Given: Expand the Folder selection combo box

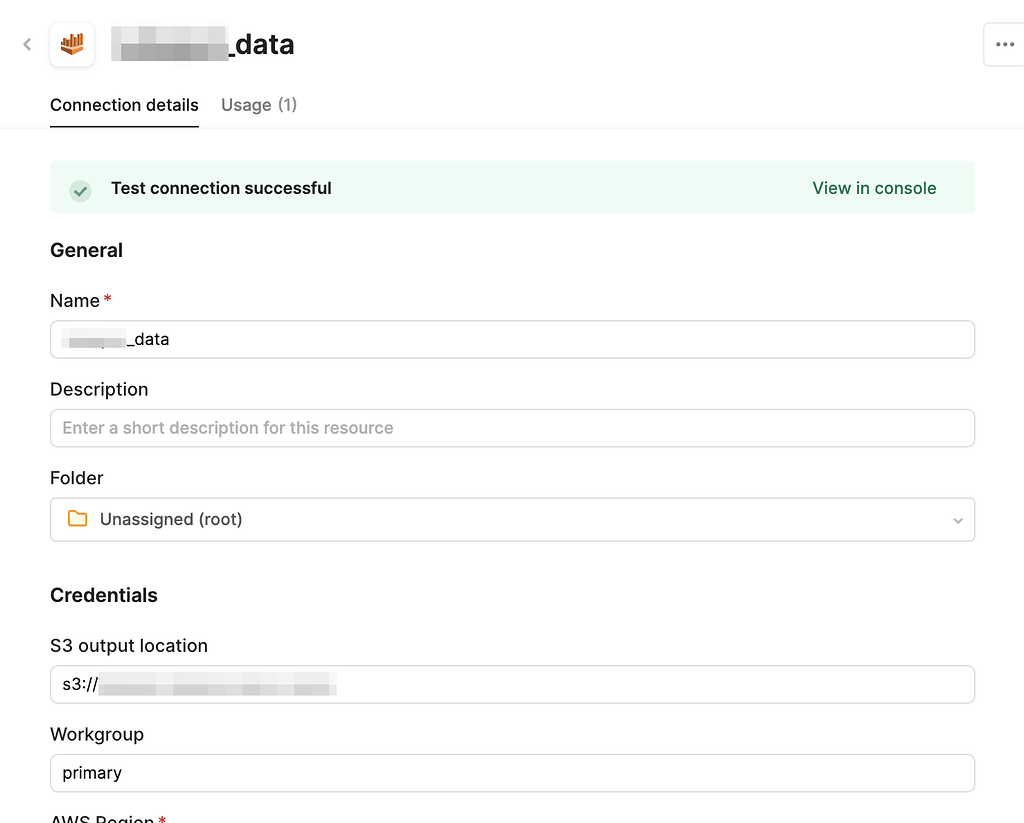Looking at the screenshot, I should coord(512,519).
